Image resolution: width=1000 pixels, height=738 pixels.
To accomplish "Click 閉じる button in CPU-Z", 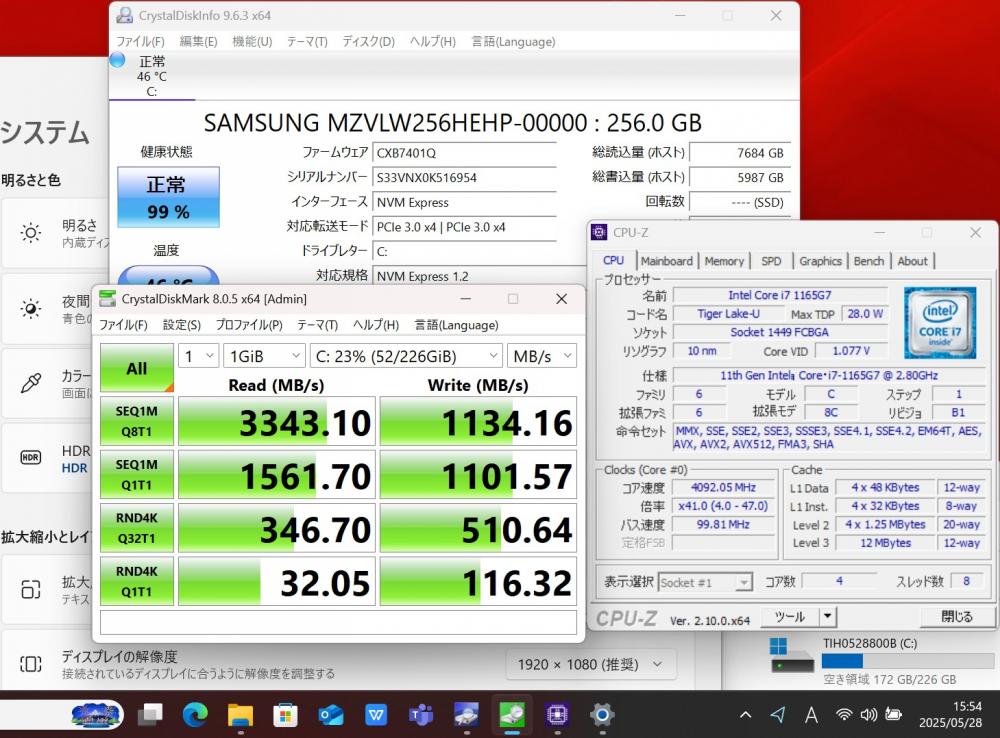I will [957, 616].
